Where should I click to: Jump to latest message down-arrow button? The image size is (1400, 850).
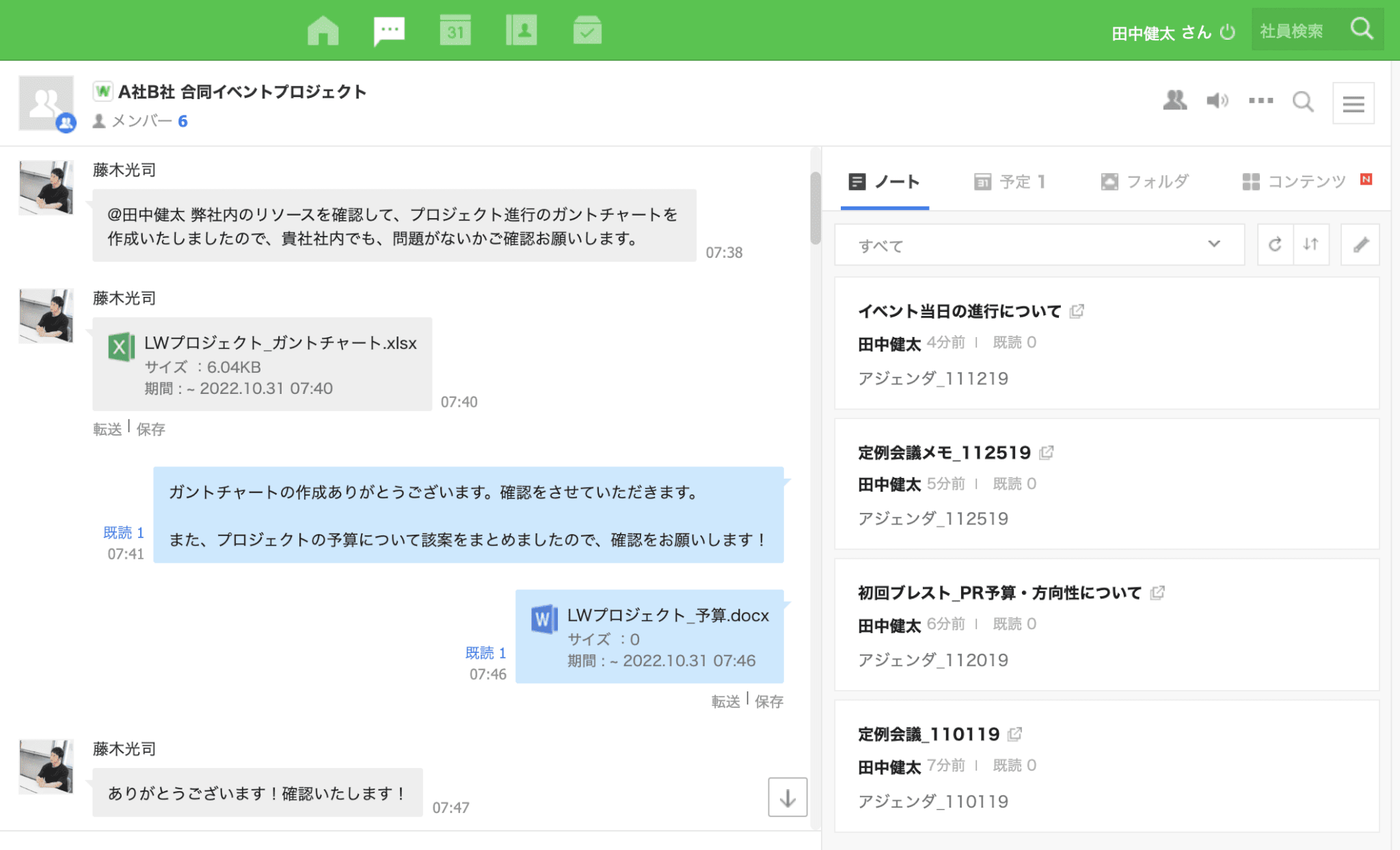tap(787, 797)
